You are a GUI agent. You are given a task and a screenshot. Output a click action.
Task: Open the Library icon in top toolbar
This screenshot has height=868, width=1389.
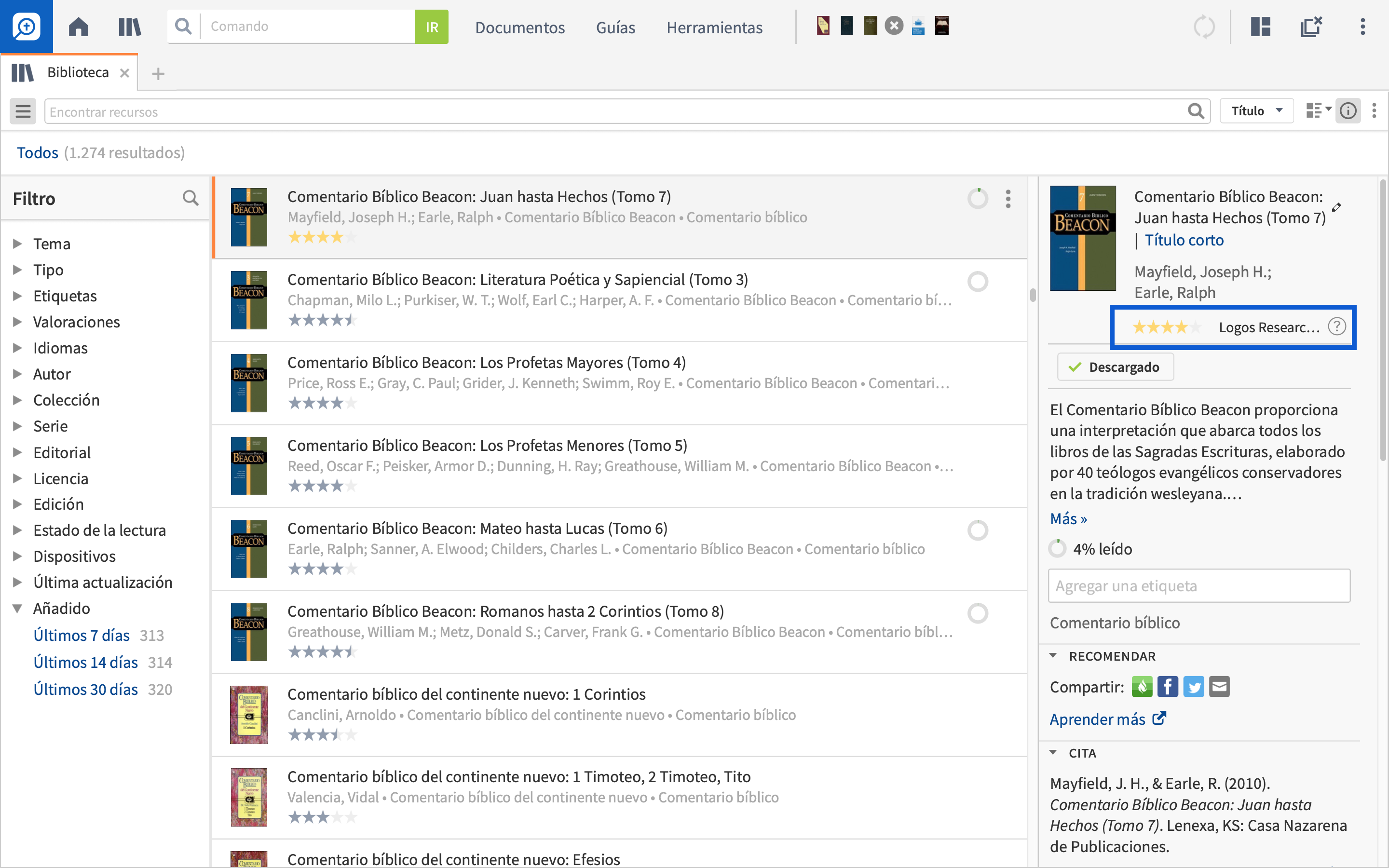(x=130, y=27)
